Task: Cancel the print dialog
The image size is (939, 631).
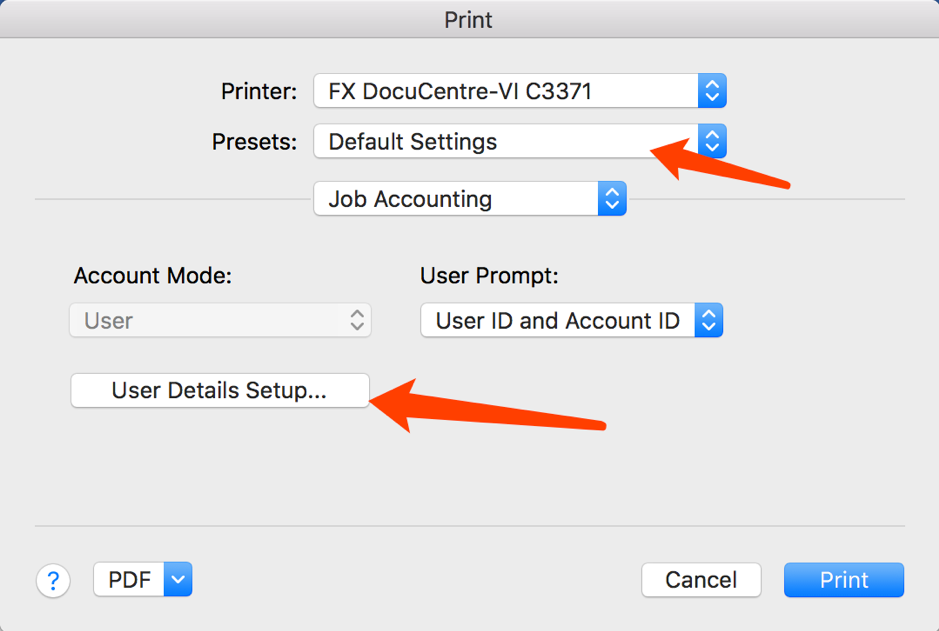Action: (701, 580)
